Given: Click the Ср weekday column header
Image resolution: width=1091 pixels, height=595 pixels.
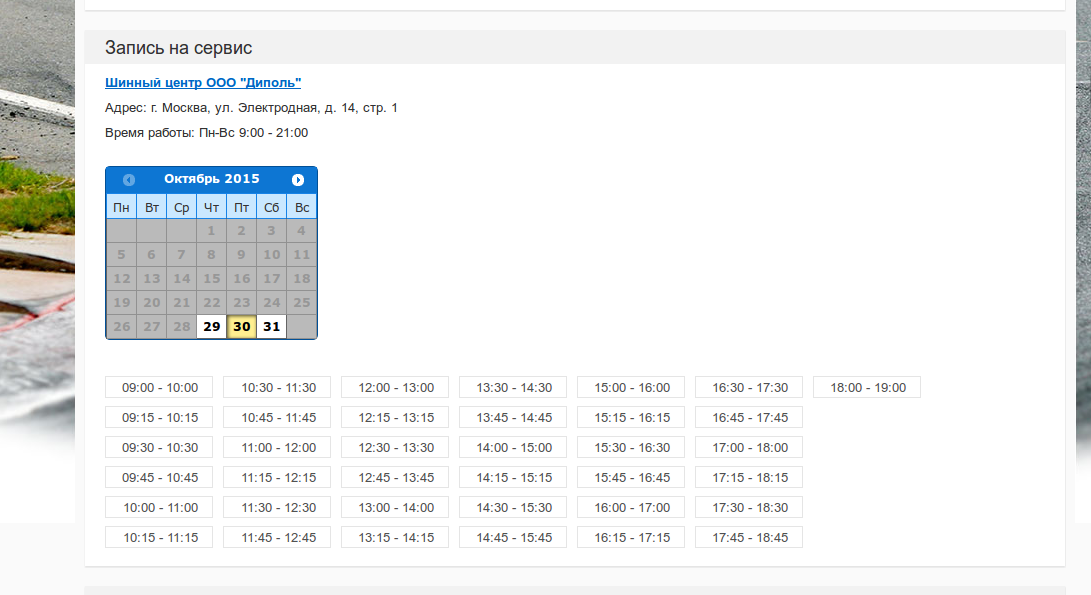Looking at the screenshot, I should point(182,207).
